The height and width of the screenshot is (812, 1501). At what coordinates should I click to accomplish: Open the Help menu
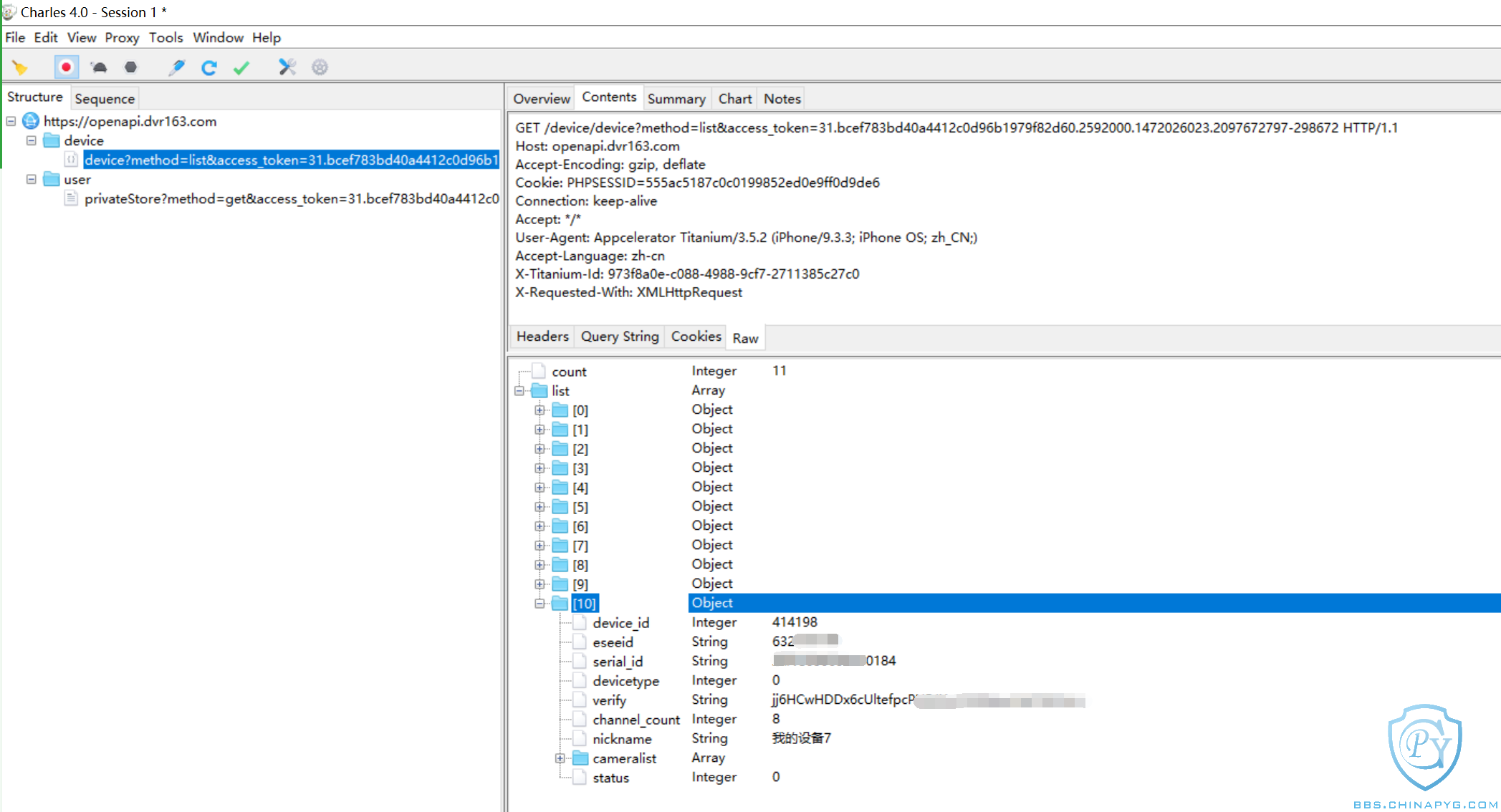[266, 37]
